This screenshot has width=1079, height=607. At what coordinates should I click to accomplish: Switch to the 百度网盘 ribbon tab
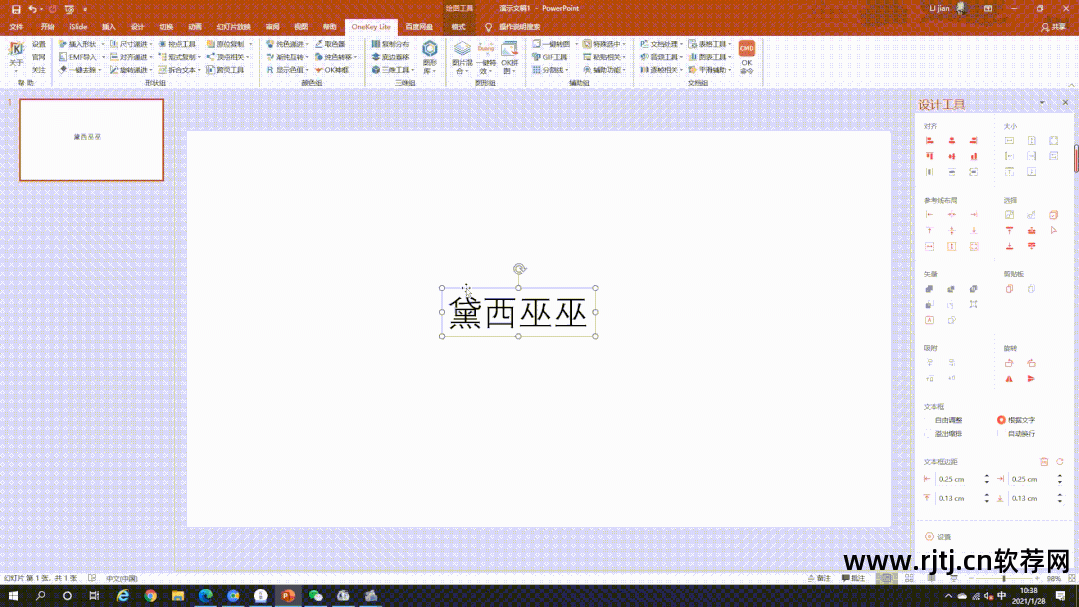coord(418,27)
